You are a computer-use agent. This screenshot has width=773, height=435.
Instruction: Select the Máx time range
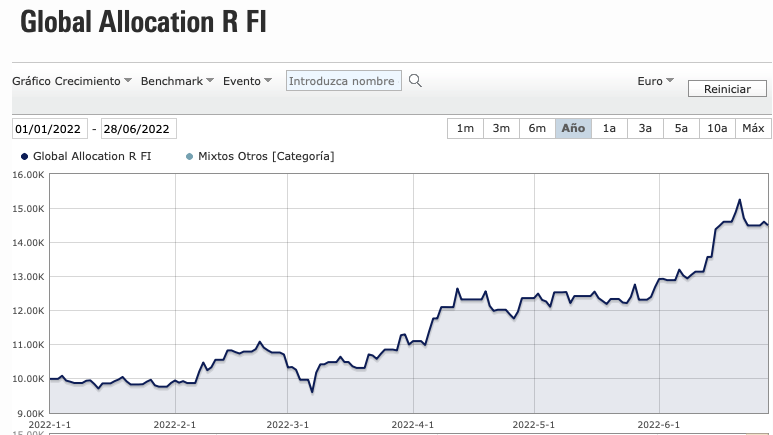pyautogui.click(x=754, y=128)
